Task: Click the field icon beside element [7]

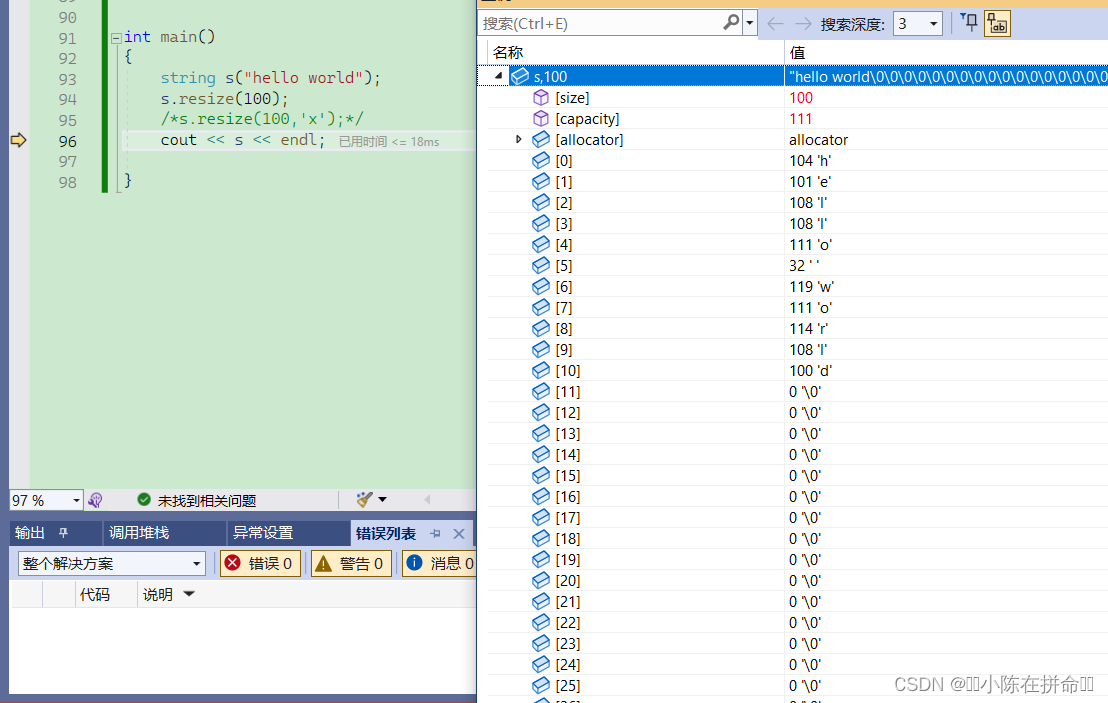Action: (x=541, y=307)
